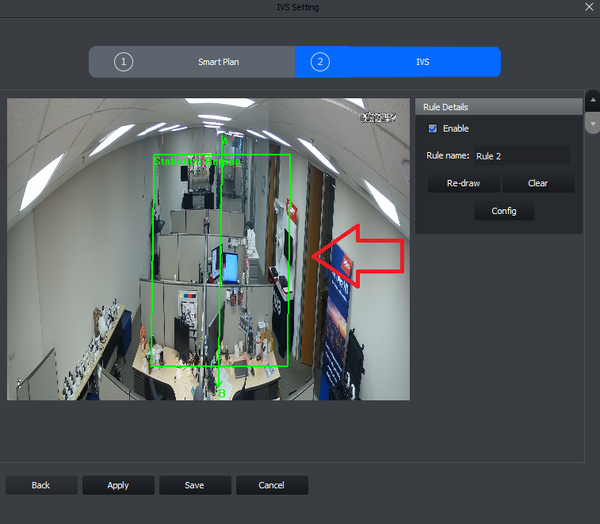Click the Rule name input field

point(523,156)
